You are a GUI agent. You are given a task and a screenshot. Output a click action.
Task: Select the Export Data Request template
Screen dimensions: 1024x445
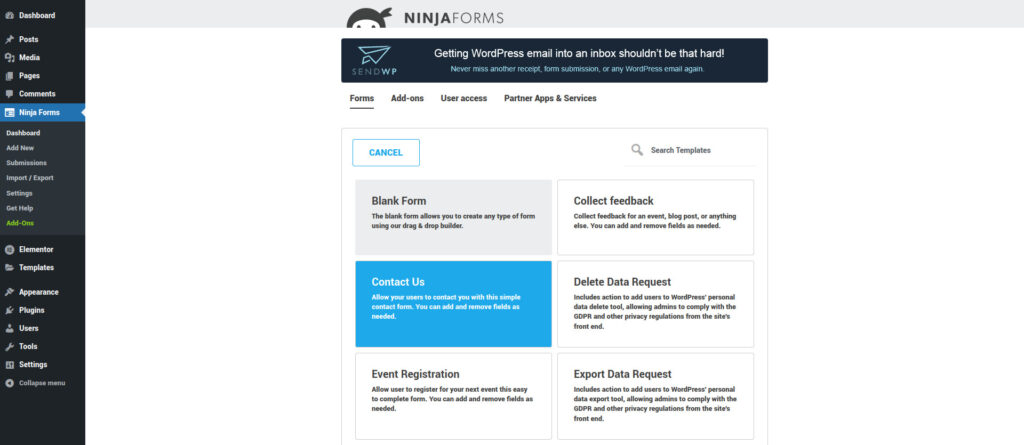656,396
